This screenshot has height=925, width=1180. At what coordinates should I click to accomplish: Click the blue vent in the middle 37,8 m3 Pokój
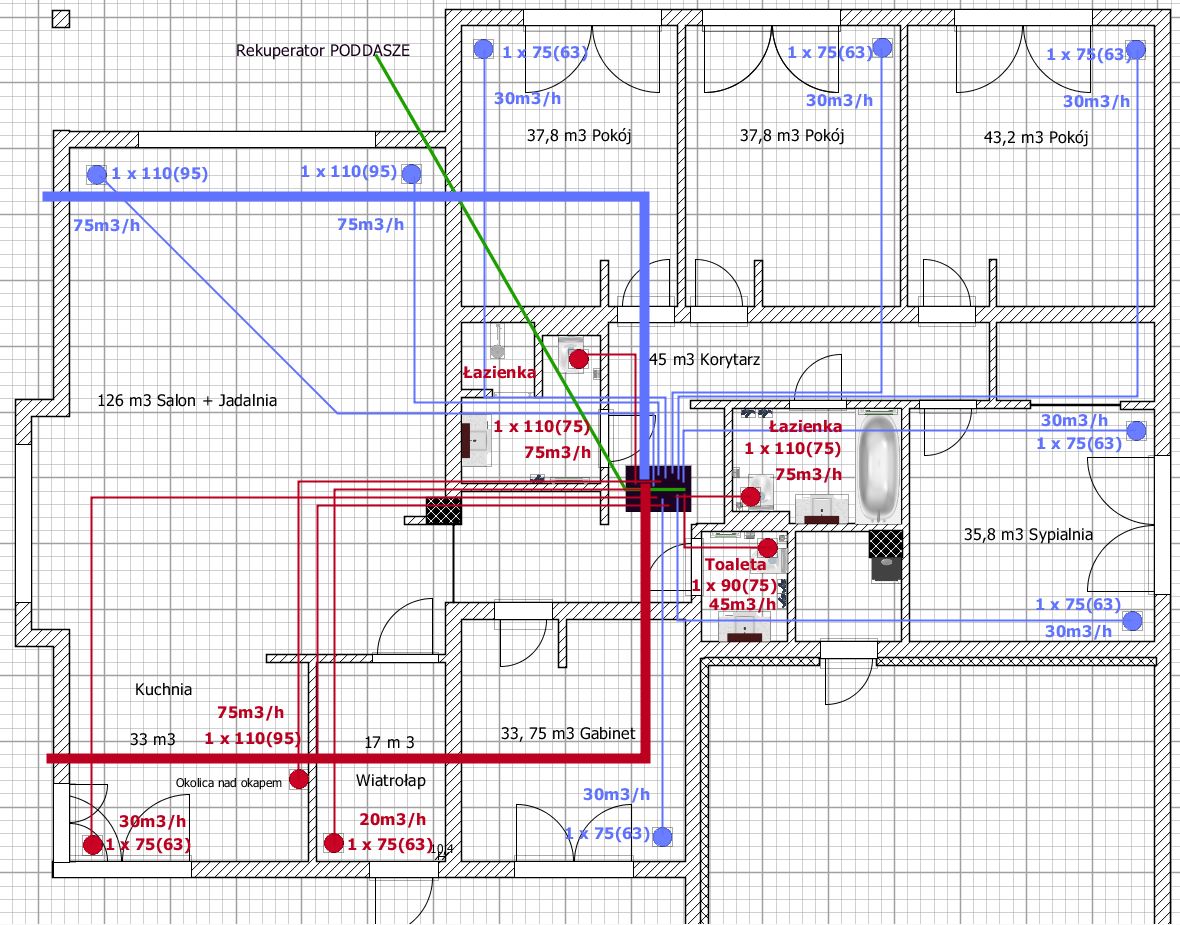(x=881, y=48)
